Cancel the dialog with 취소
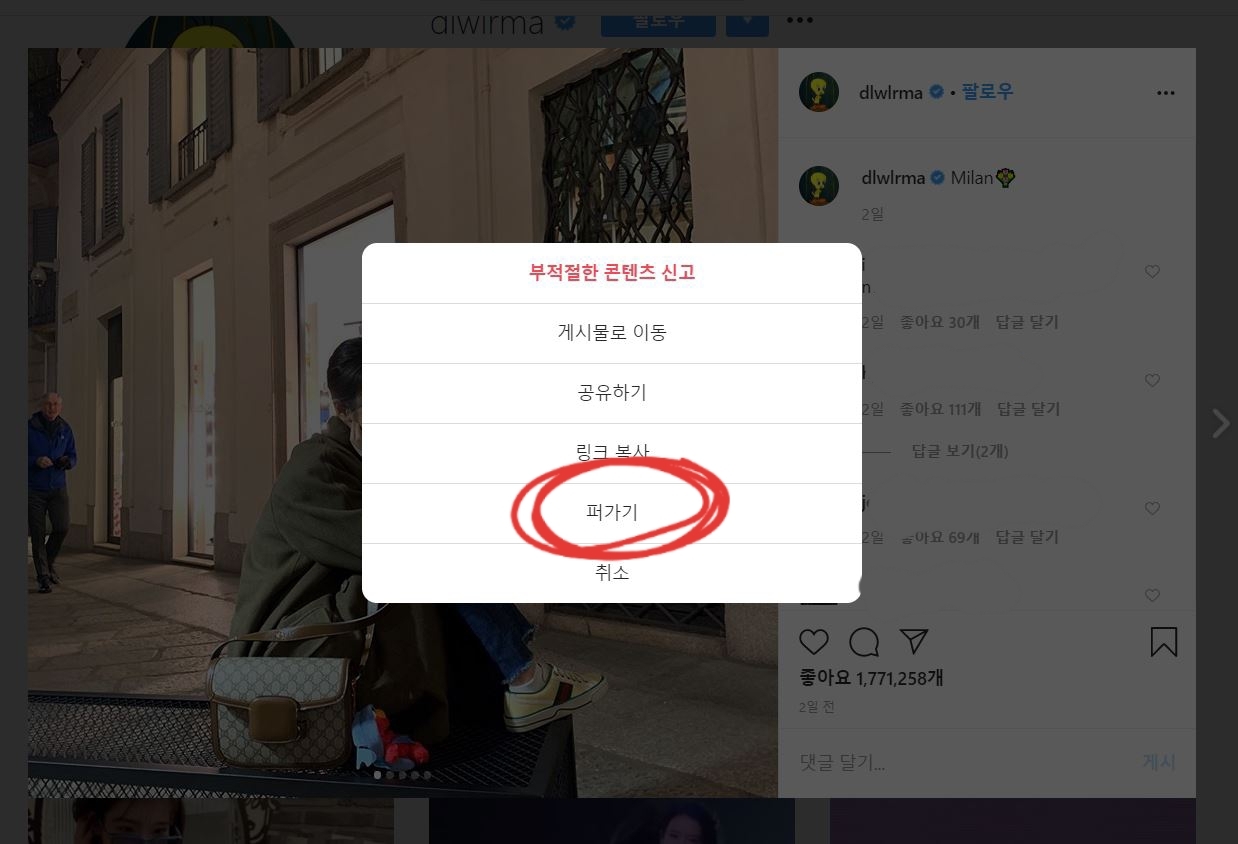 [612, 573]
